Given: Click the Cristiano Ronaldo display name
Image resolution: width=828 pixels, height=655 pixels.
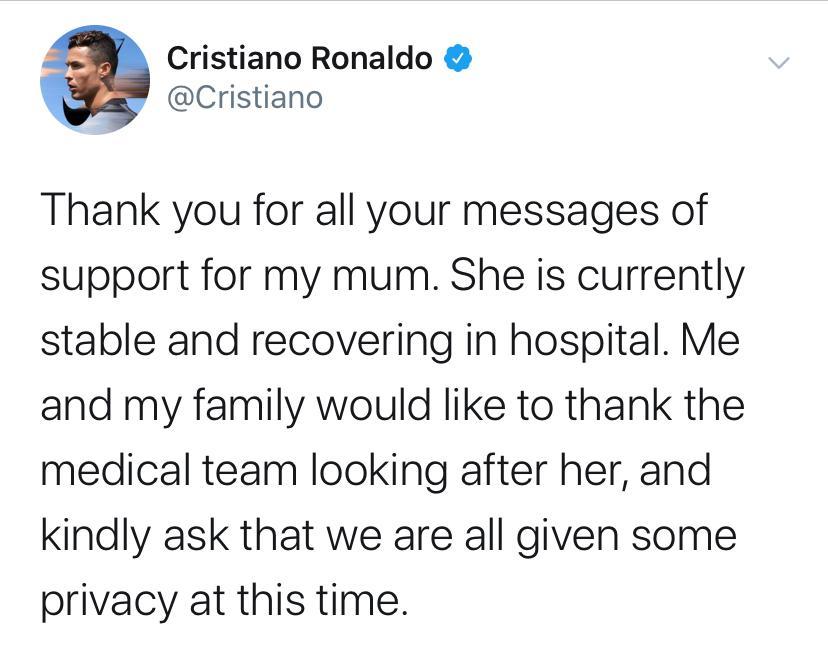Looking at the screenshot, I should point(300,60).
